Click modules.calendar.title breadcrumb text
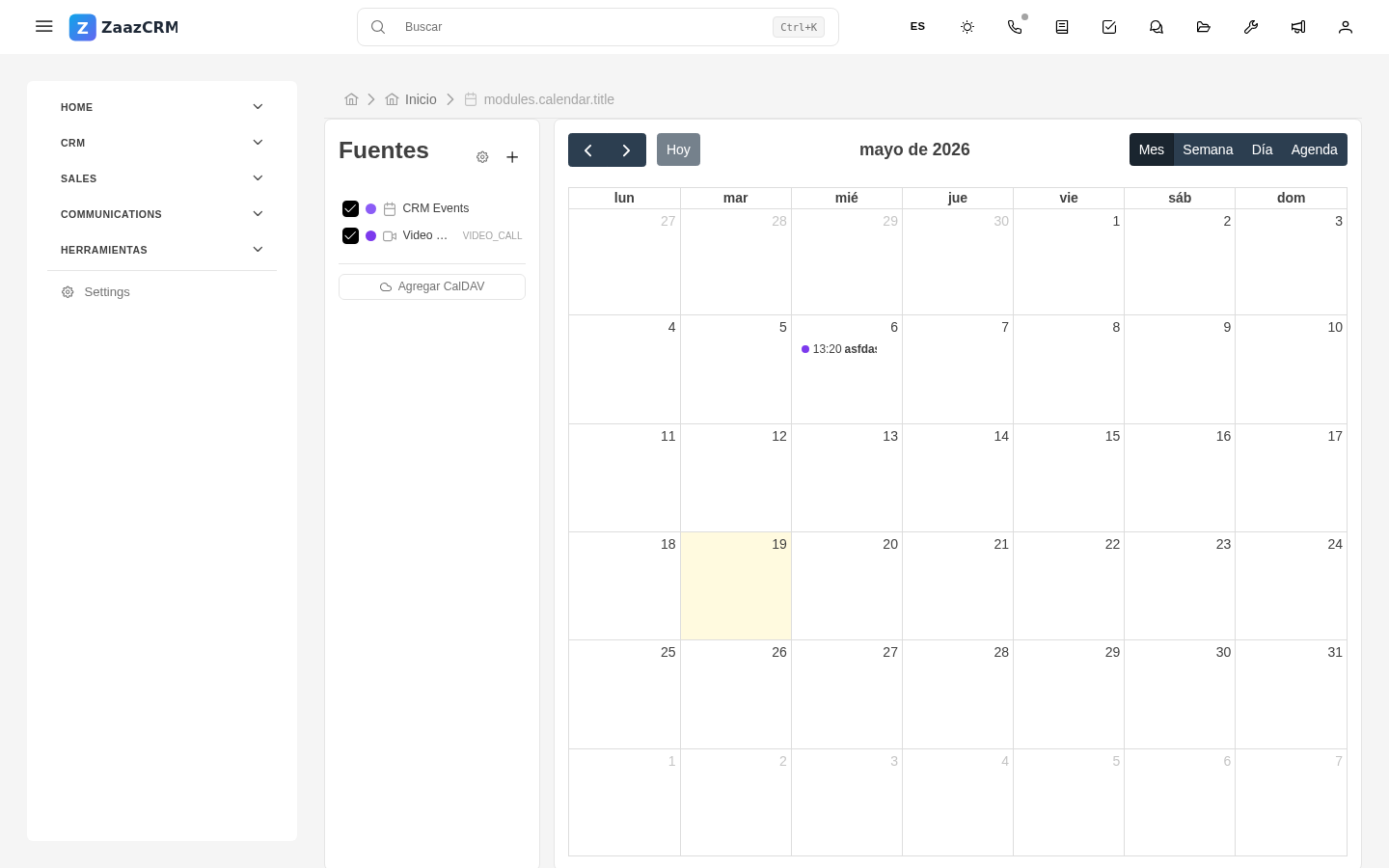Image resolution: width=1389 pixels, height=868 pixels. (x=549, y=99)
